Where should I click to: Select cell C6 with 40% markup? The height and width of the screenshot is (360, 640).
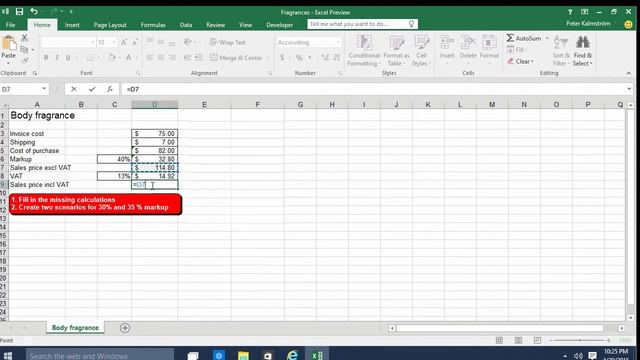click(x=114, y=159)
